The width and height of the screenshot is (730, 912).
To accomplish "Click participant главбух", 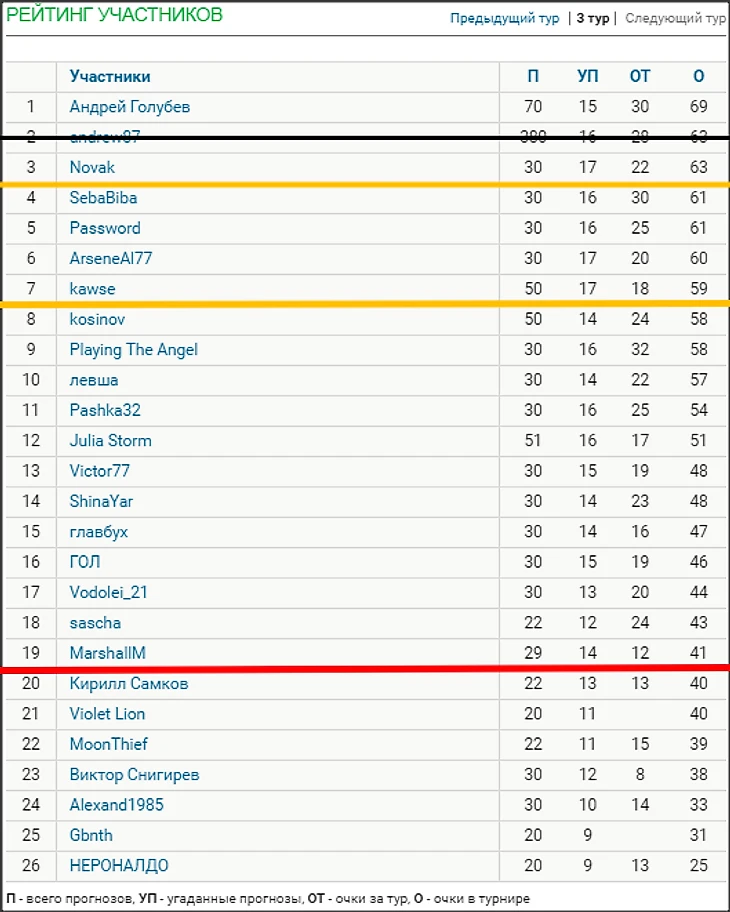I will [x=99, y=531].
